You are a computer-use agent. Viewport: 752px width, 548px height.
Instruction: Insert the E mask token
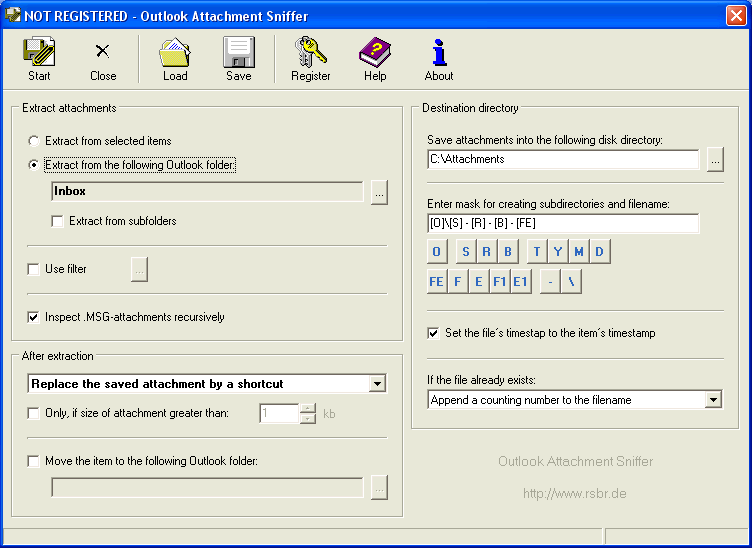pos(479,281)
